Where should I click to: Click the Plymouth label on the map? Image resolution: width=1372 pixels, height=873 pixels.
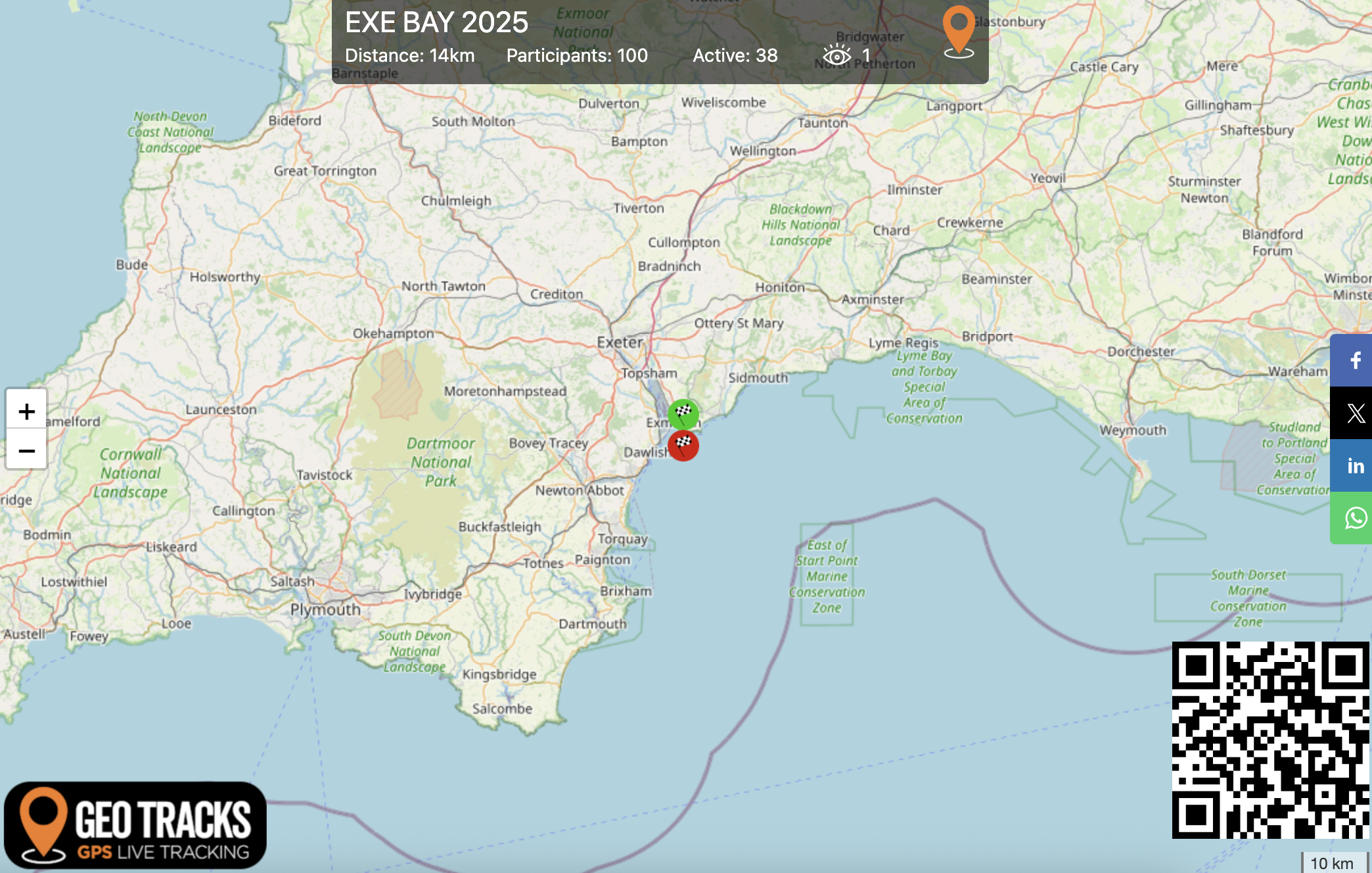pos(325,609)
